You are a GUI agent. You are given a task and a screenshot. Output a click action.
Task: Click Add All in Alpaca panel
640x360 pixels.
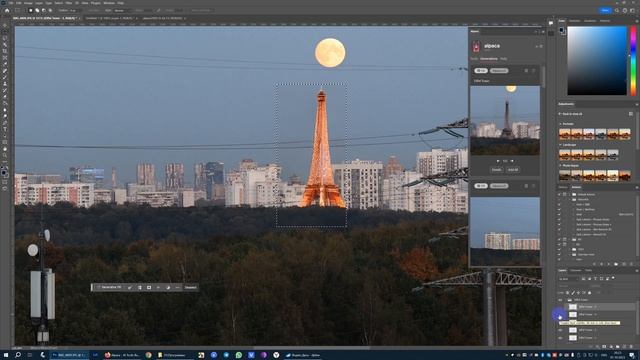[513, 170]
